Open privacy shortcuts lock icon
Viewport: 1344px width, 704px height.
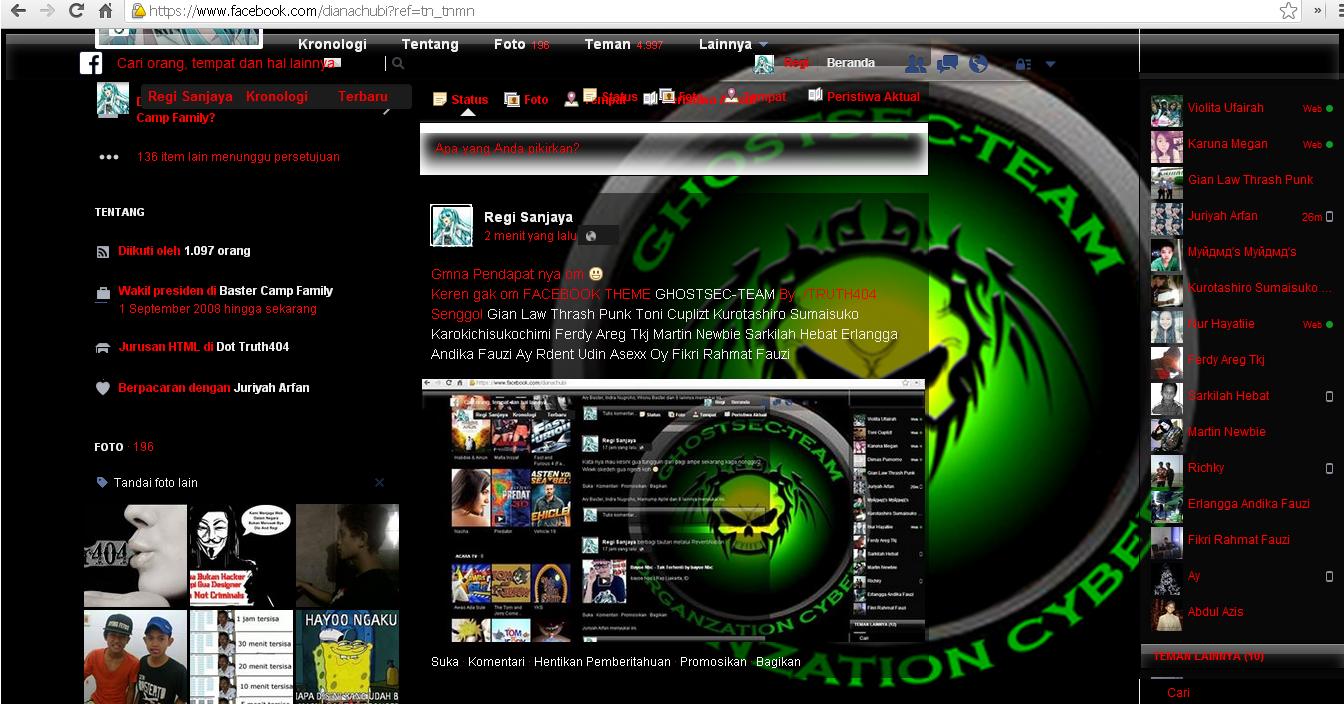click(1022, 64)
